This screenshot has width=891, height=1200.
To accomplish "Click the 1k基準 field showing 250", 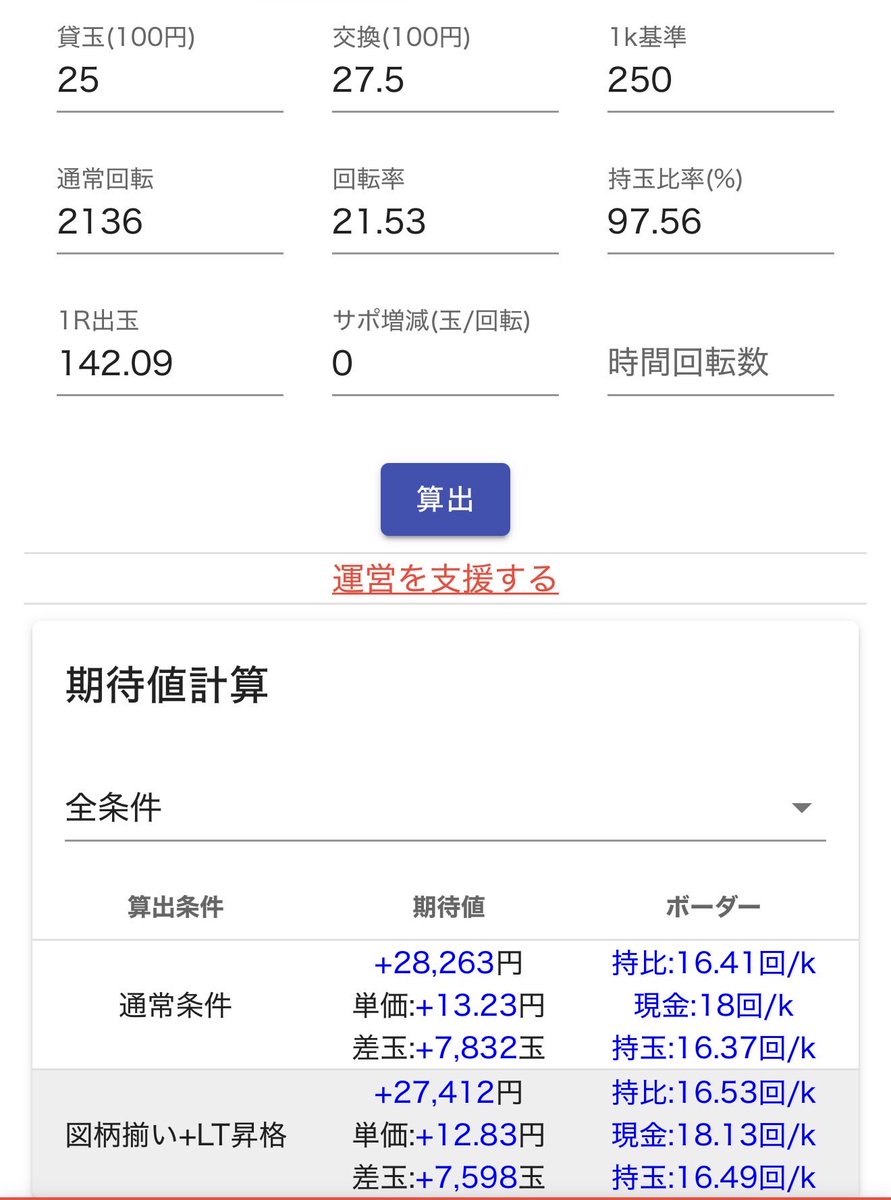I will (x=720, y=80).
